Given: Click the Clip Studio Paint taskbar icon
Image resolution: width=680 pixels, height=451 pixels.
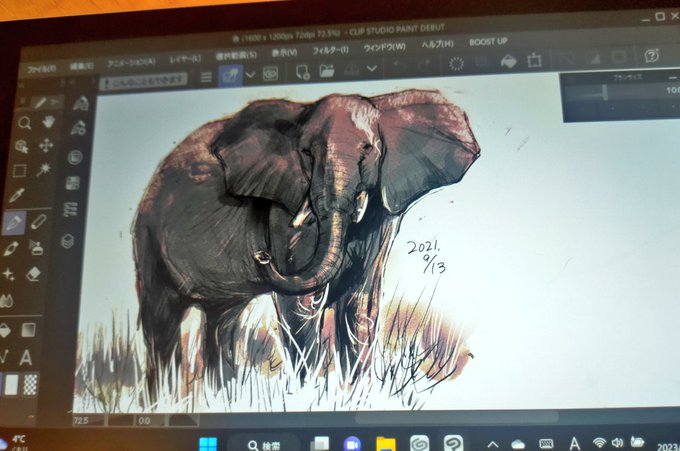Looking at the screenshot, I should tap(453, 443).
